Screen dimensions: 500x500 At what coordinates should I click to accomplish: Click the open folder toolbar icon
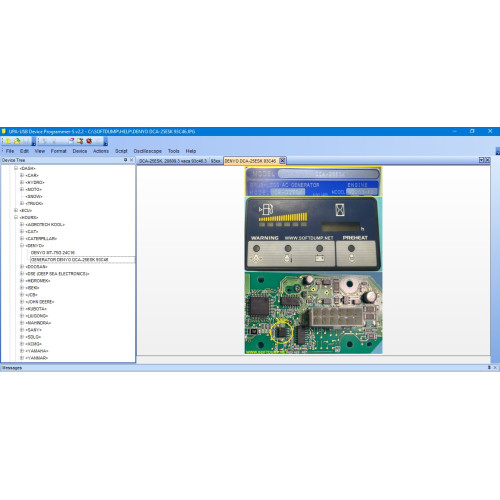pos(17,141)
